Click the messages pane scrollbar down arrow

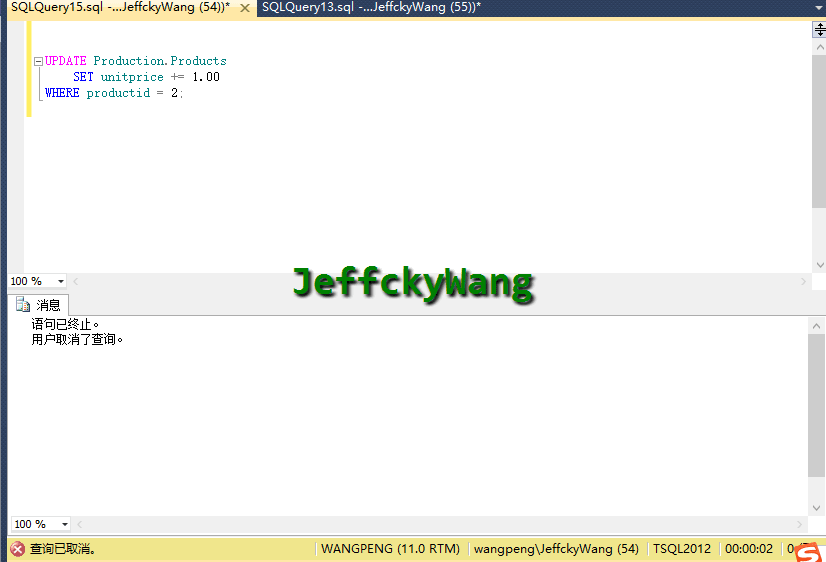point(816,508)
